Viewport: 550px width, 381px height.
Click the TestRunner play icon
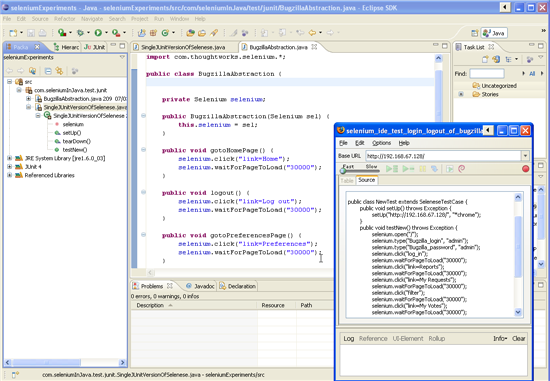pos(450,169)
